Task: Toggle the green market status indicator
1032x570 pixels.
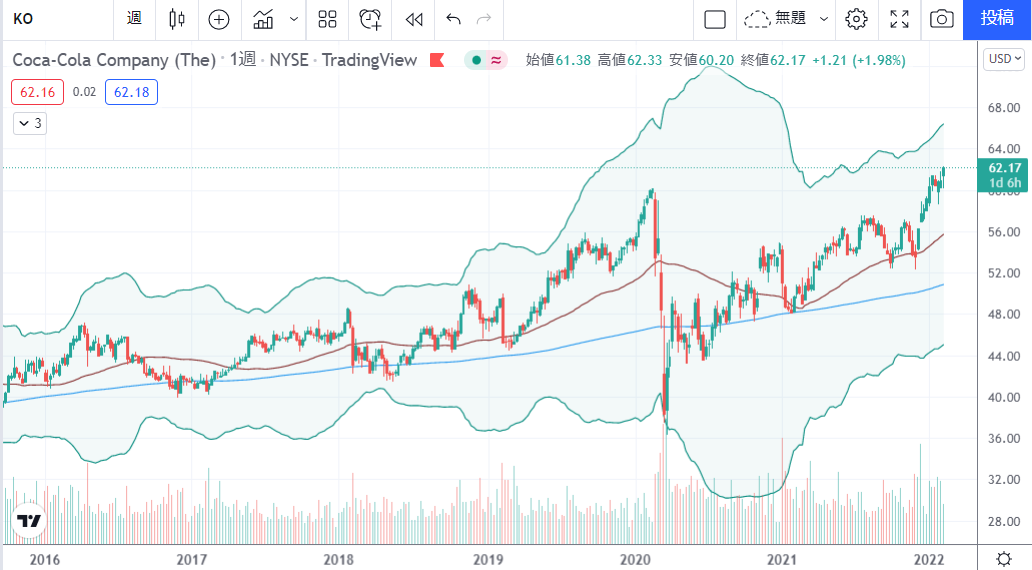Action: [476, 61]
